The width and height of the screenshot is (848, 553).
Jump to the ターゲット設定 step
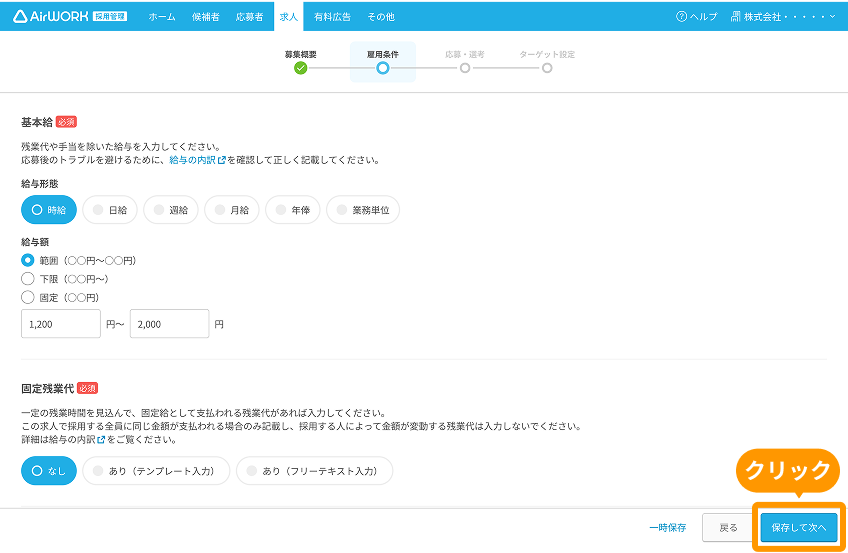(547, 62)
